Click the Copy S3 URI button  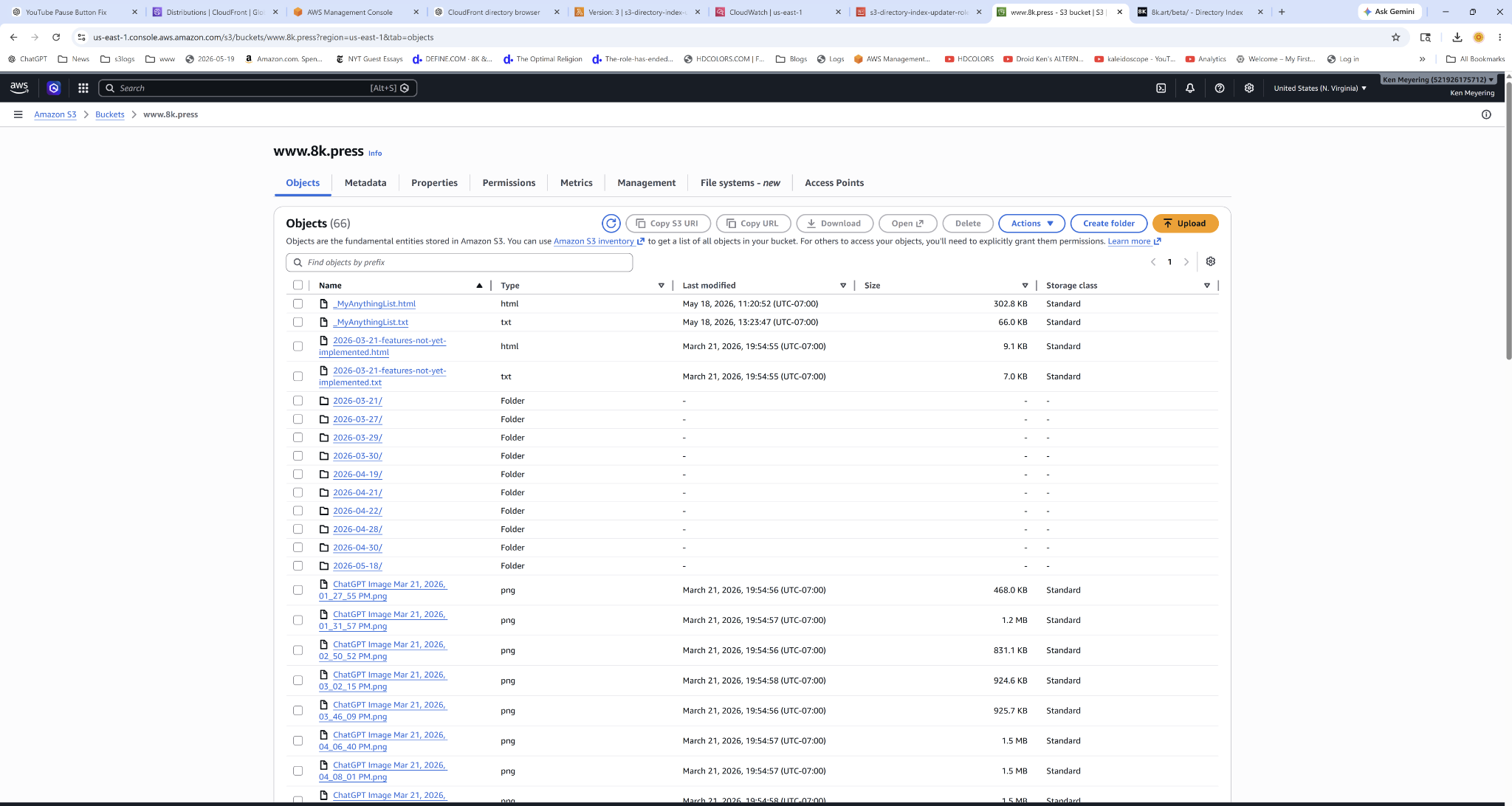[x=667, y=224]
